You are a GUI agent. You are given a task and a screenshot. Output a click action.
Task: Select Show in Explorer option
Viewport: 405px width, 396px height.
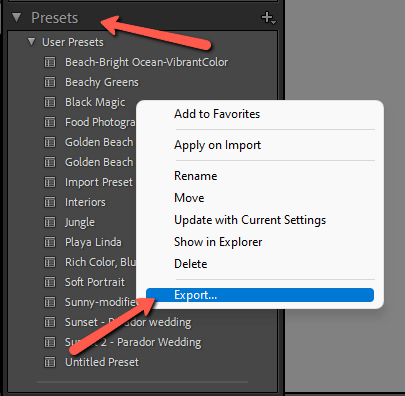pos(218,242)
